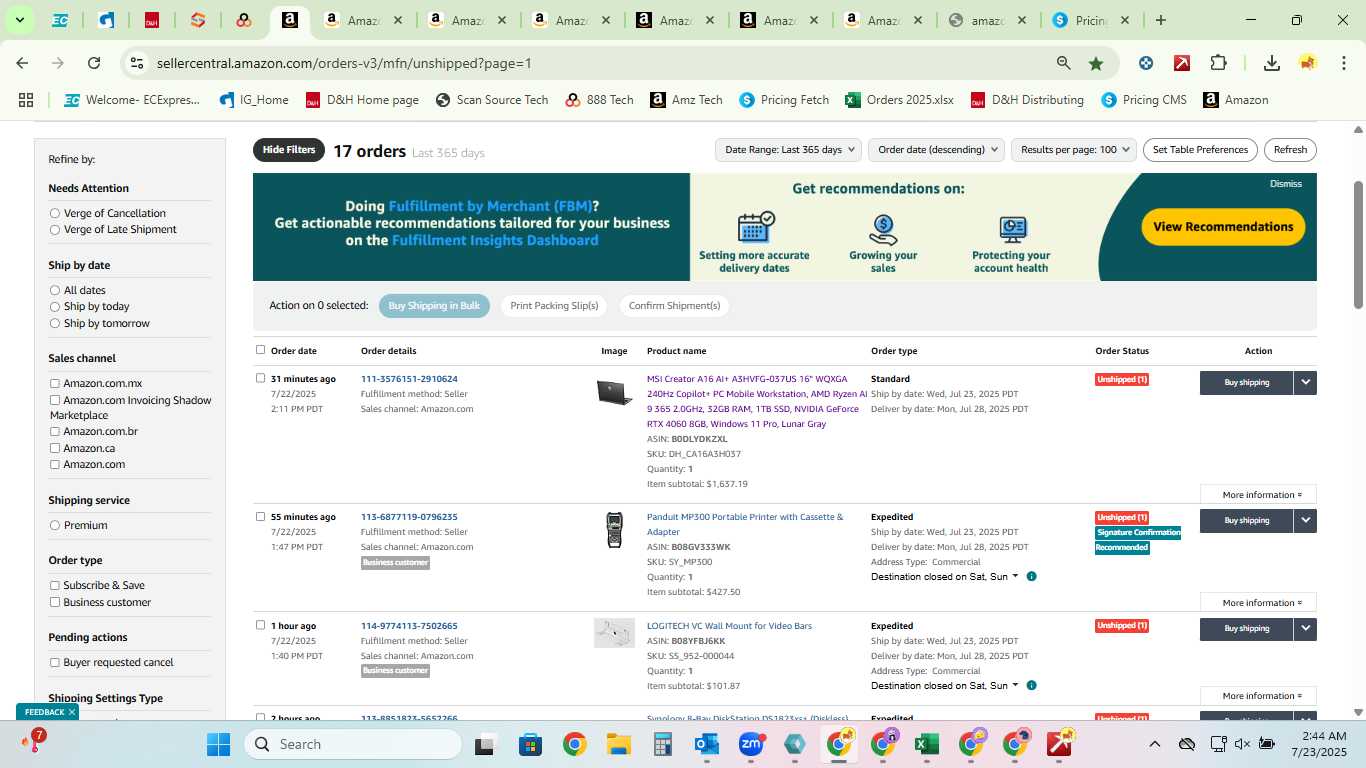Click the info icon in LOGITECH order

coord(1031,685)
